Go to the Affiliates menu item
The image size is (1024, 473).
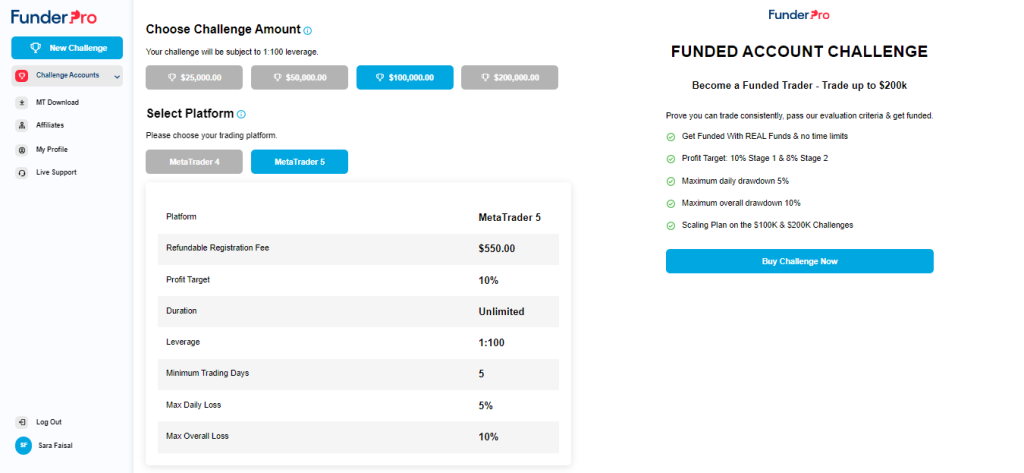point(50,125)
